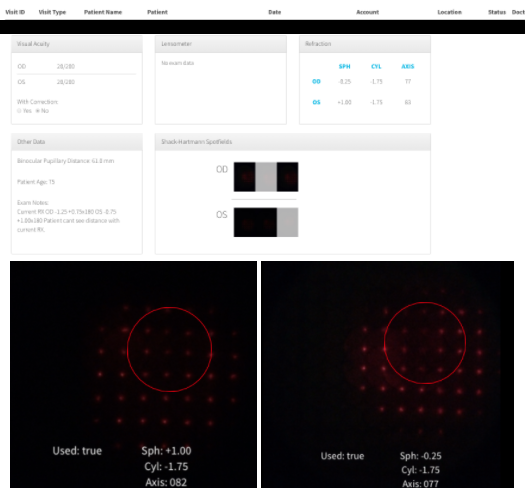Click the Account column header

point(367,12)
